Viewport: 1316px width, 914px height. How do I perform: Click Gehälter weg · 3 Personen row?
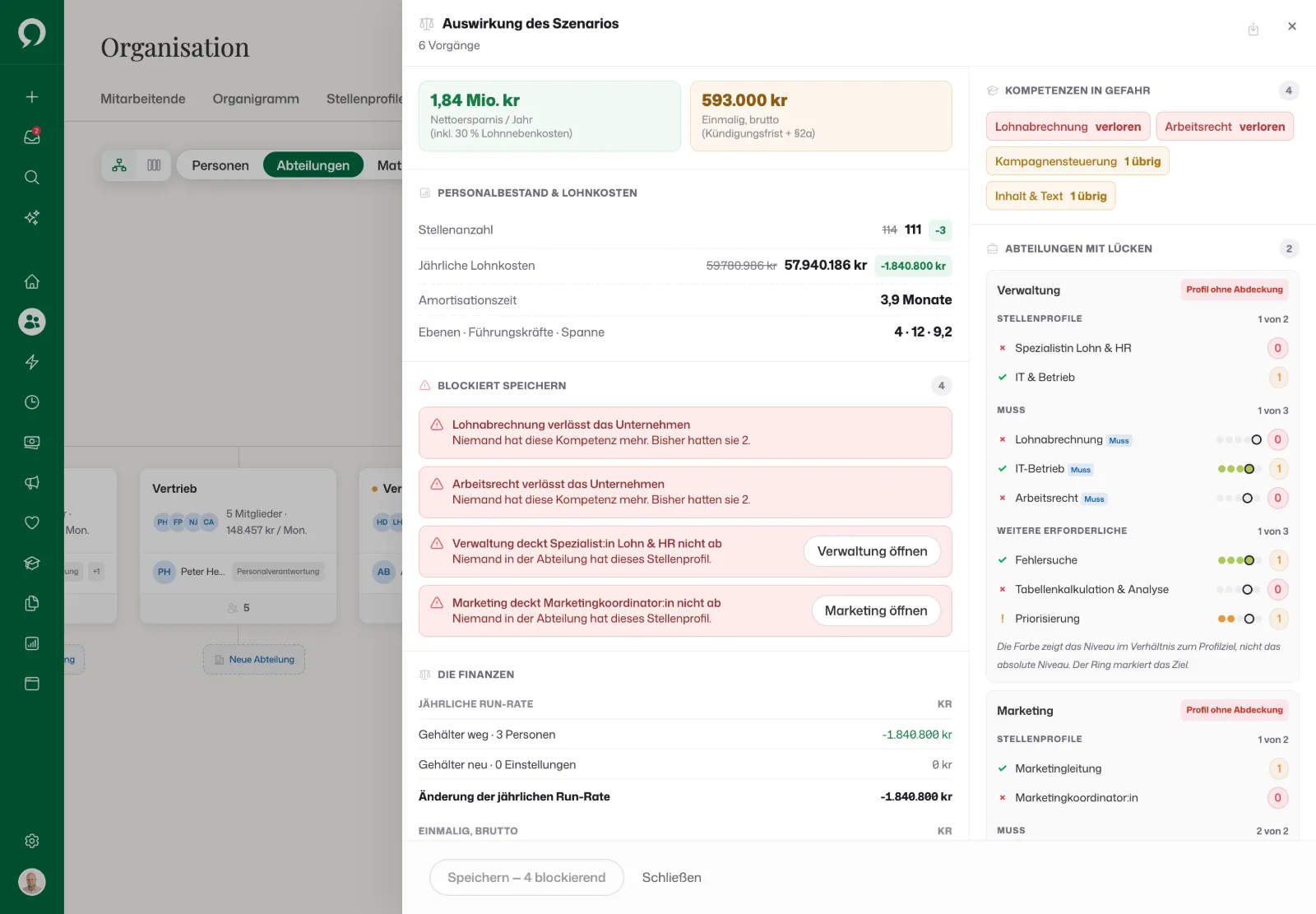pos(685,735)
